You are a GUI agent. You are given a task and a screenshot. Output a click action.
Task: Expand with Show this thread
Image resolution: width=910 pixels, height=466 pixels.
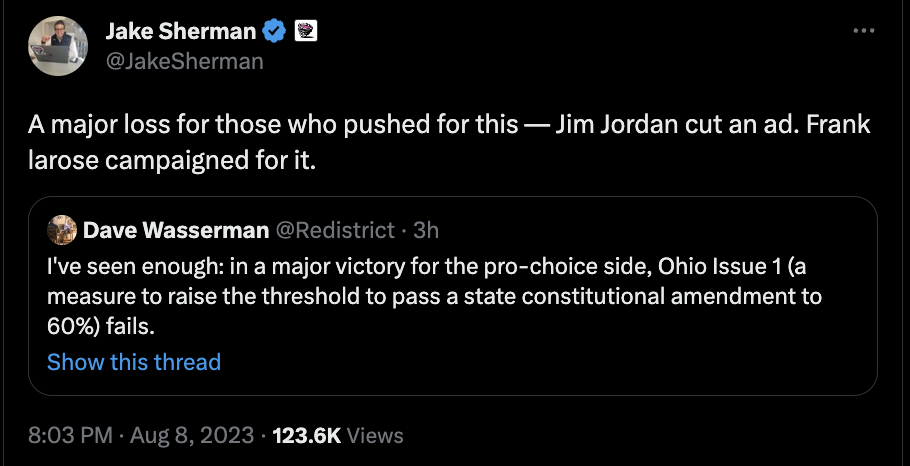(x=134, y=362)
